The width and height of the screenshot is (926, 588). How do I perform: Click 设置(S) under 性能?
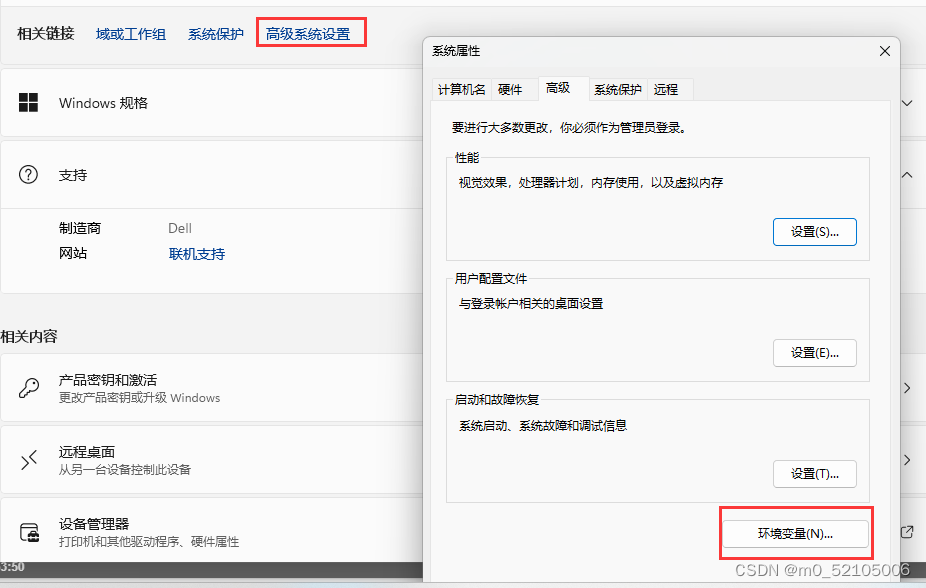coord(815,231)
